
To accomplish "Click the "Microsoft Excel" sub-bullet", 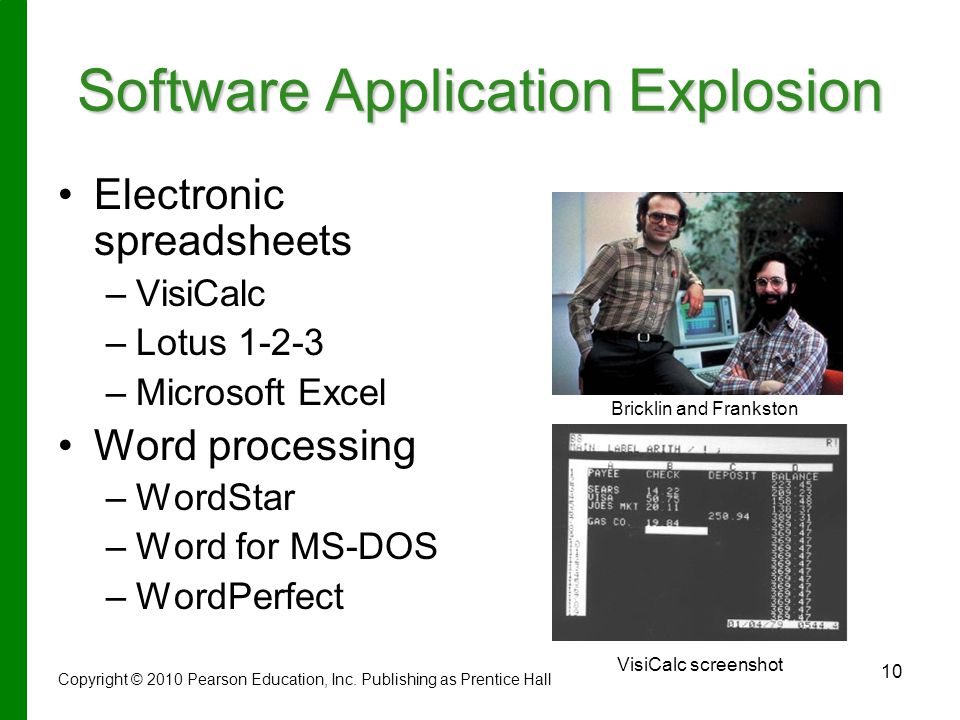I will (261, 392).
